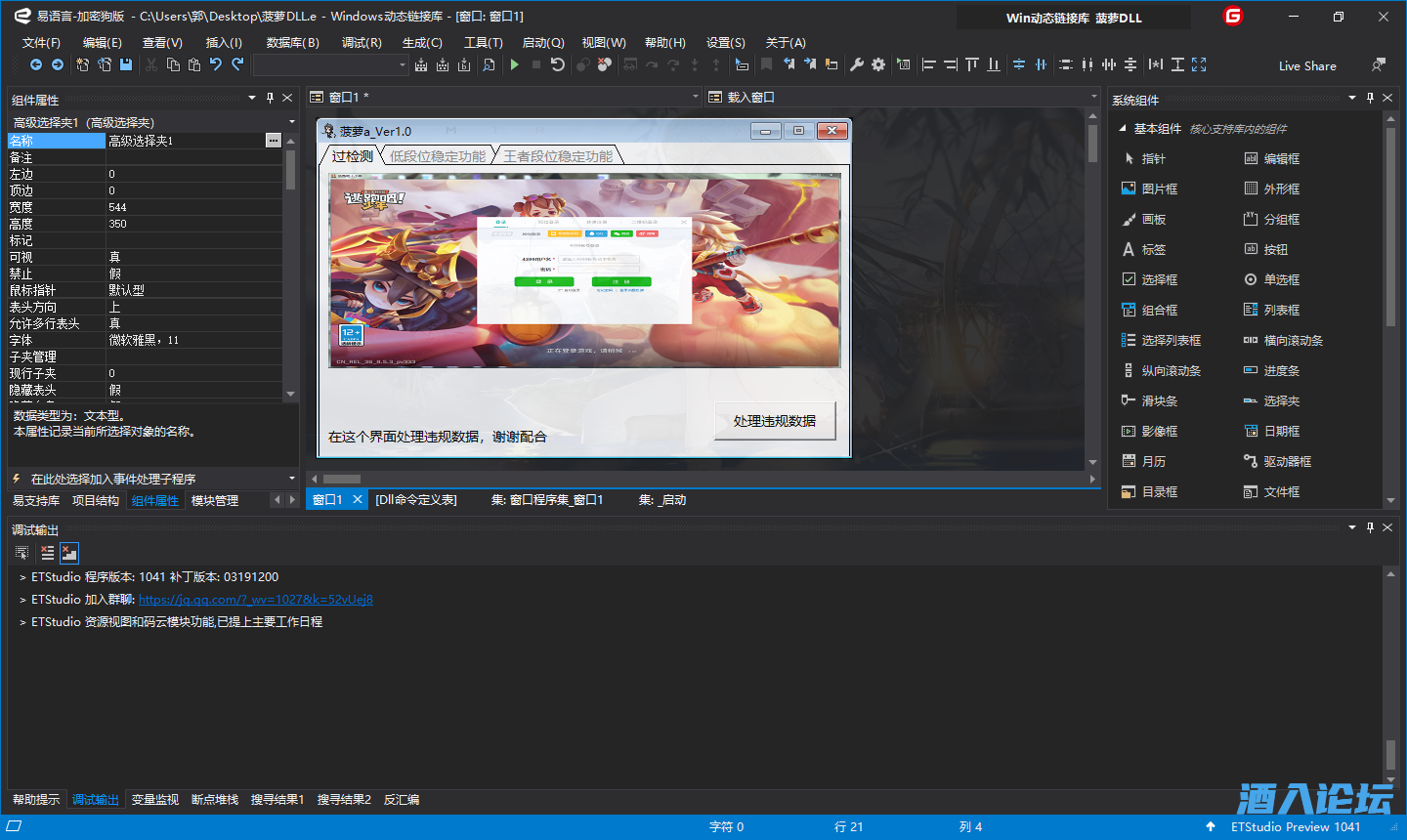Open the 调试输出 panel options arrow

[1352, 527]
